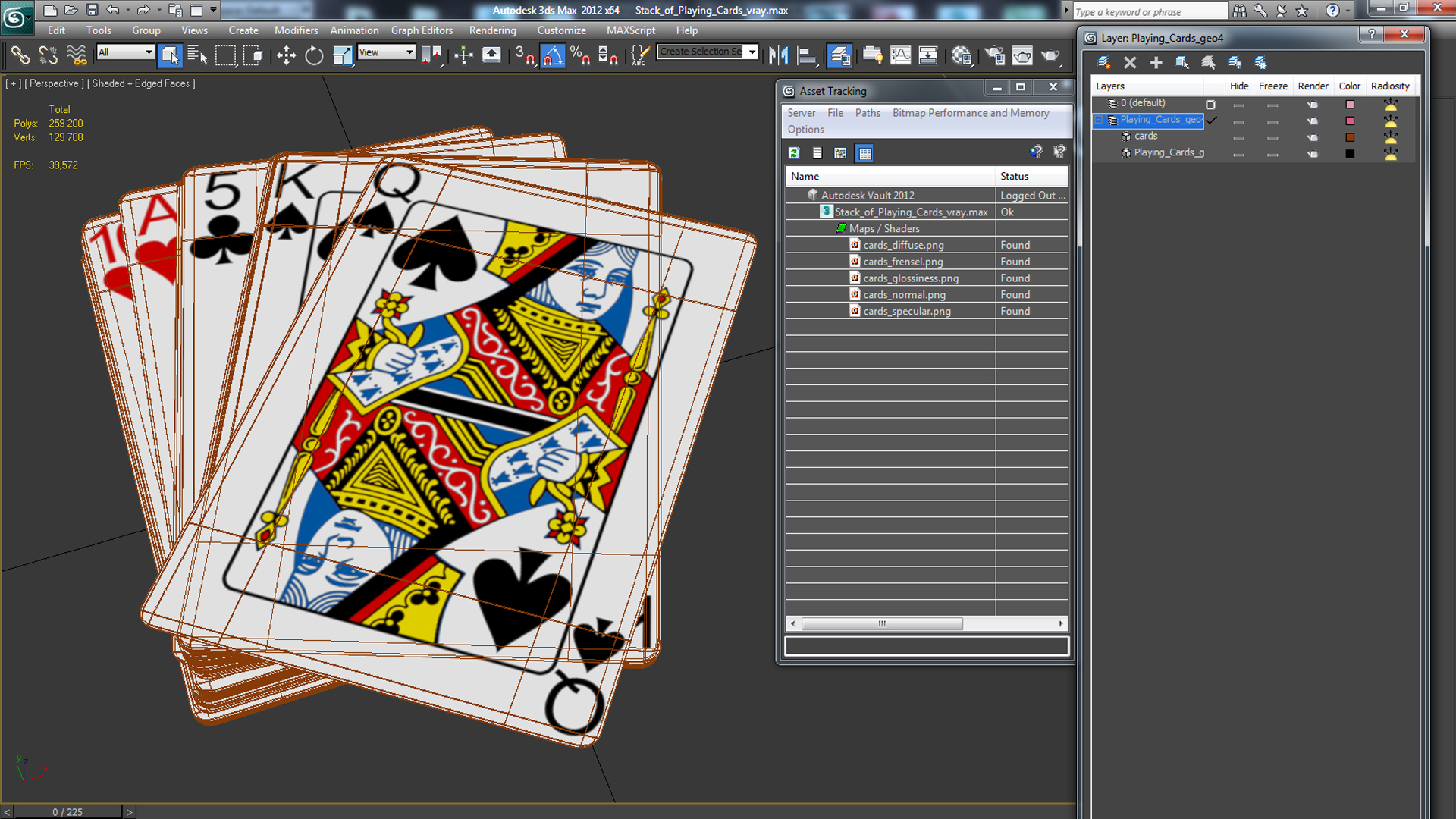Open the viewport plus [+] menu label

click(13, 83)
